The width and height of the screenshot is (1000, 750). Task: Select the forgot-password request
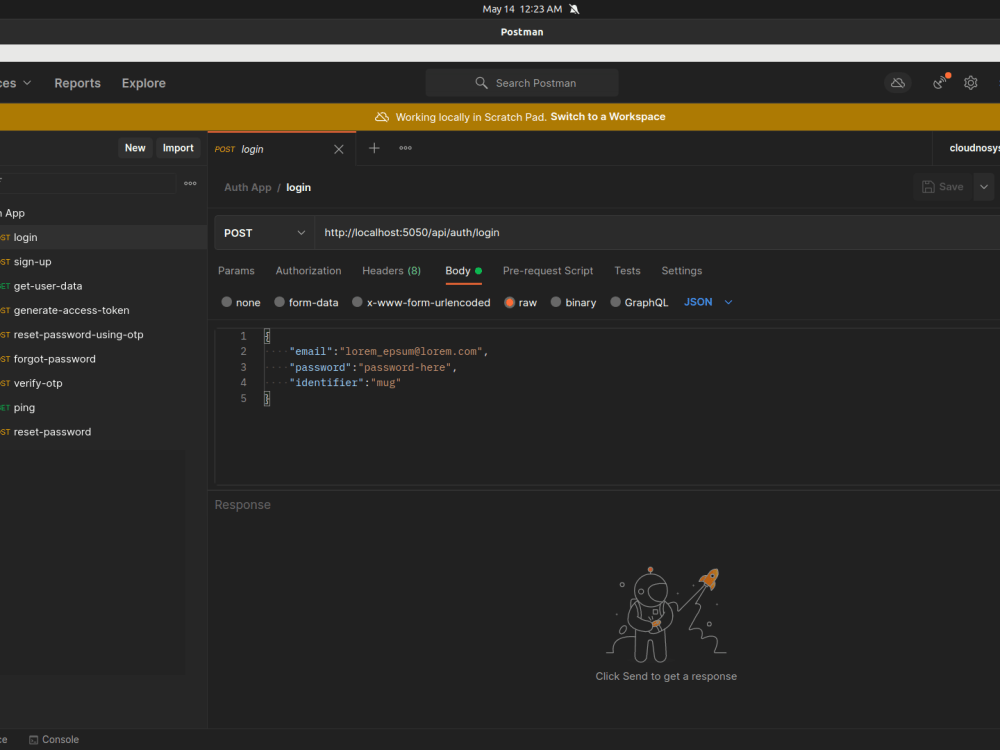pos(103,359)
